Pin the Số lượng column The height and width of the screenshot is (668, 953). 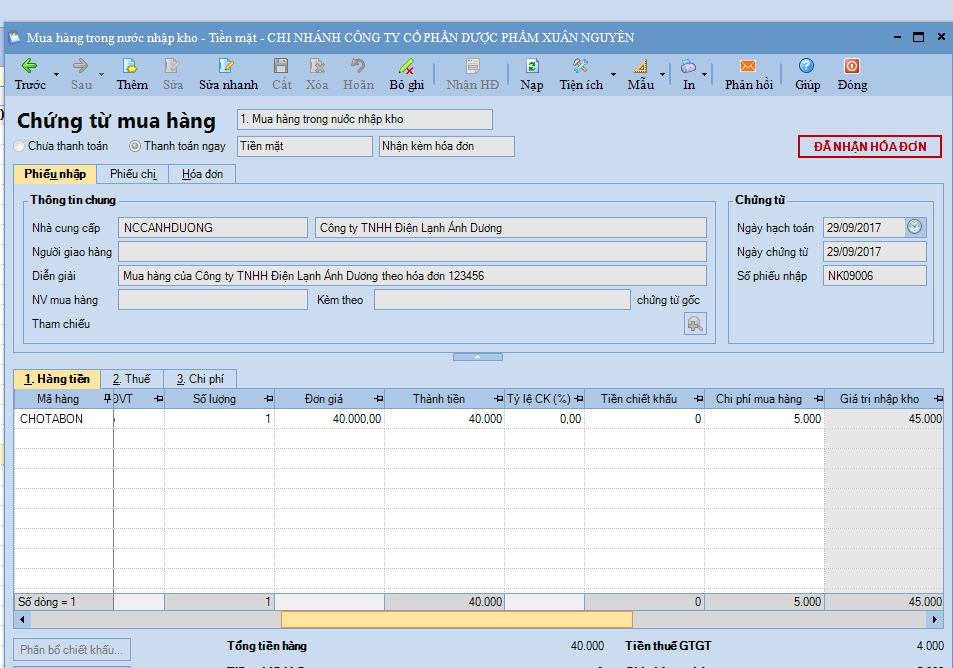click(269, 399)
